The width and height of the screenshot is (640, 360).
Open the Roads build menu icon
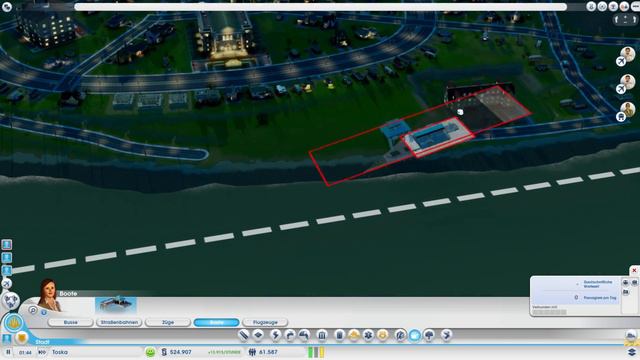click(243, 336)
